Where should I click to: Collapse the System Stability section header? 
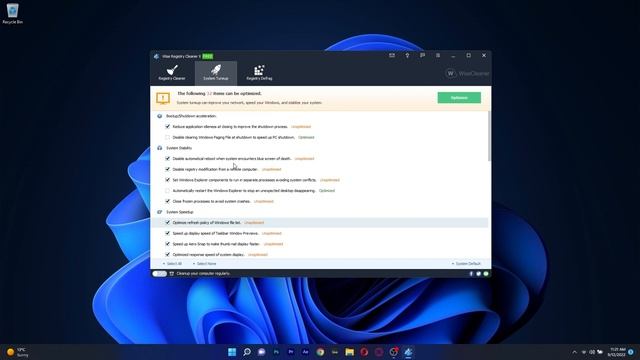[x=160, y=148]
